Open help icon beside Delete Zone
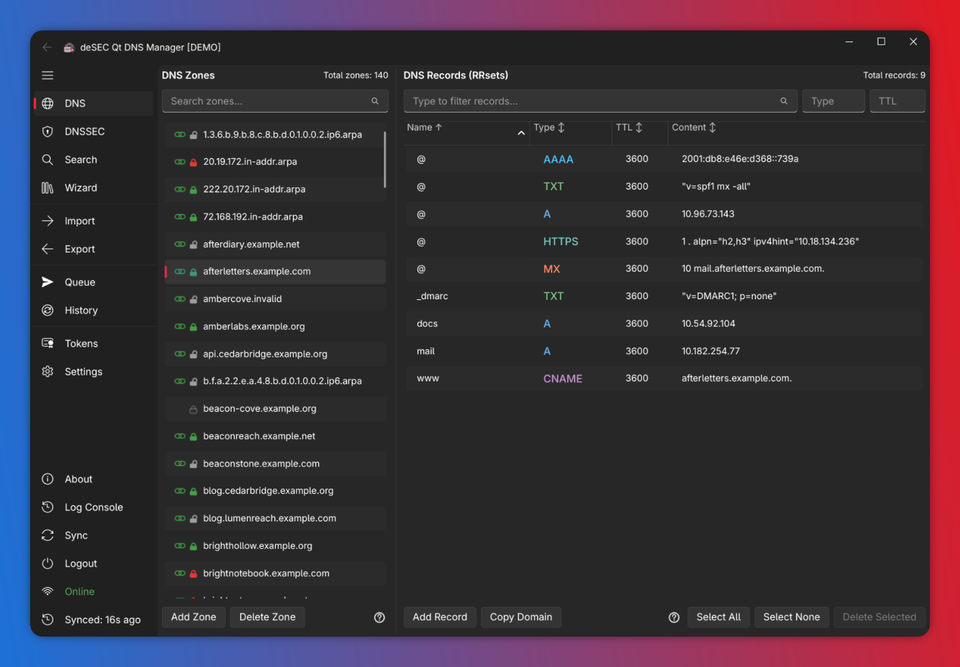The height and width of the screenshot is (667, 960). point(380,617)
